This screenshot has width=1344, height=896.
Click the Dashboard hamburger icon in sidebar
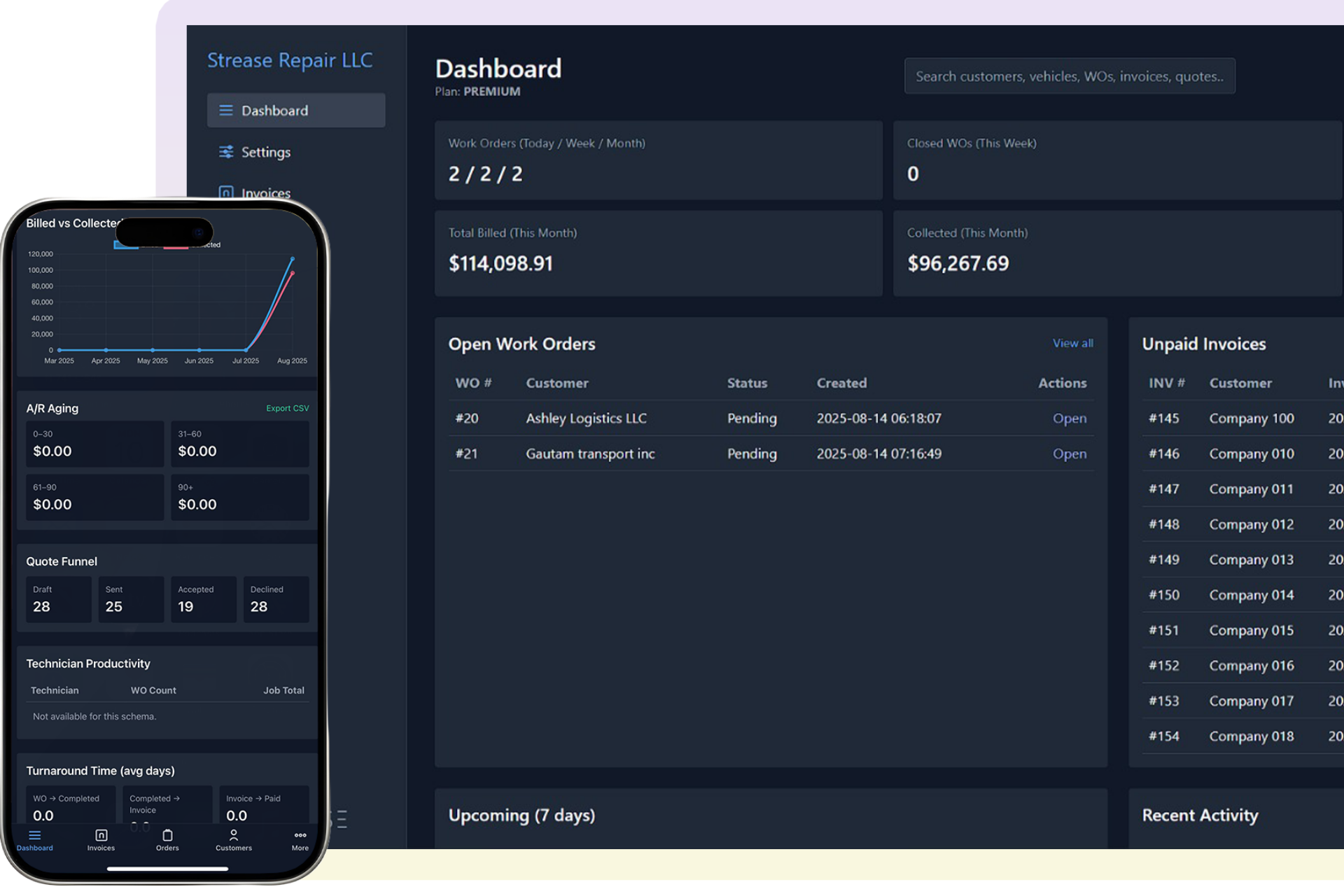[x=225, y=111]
